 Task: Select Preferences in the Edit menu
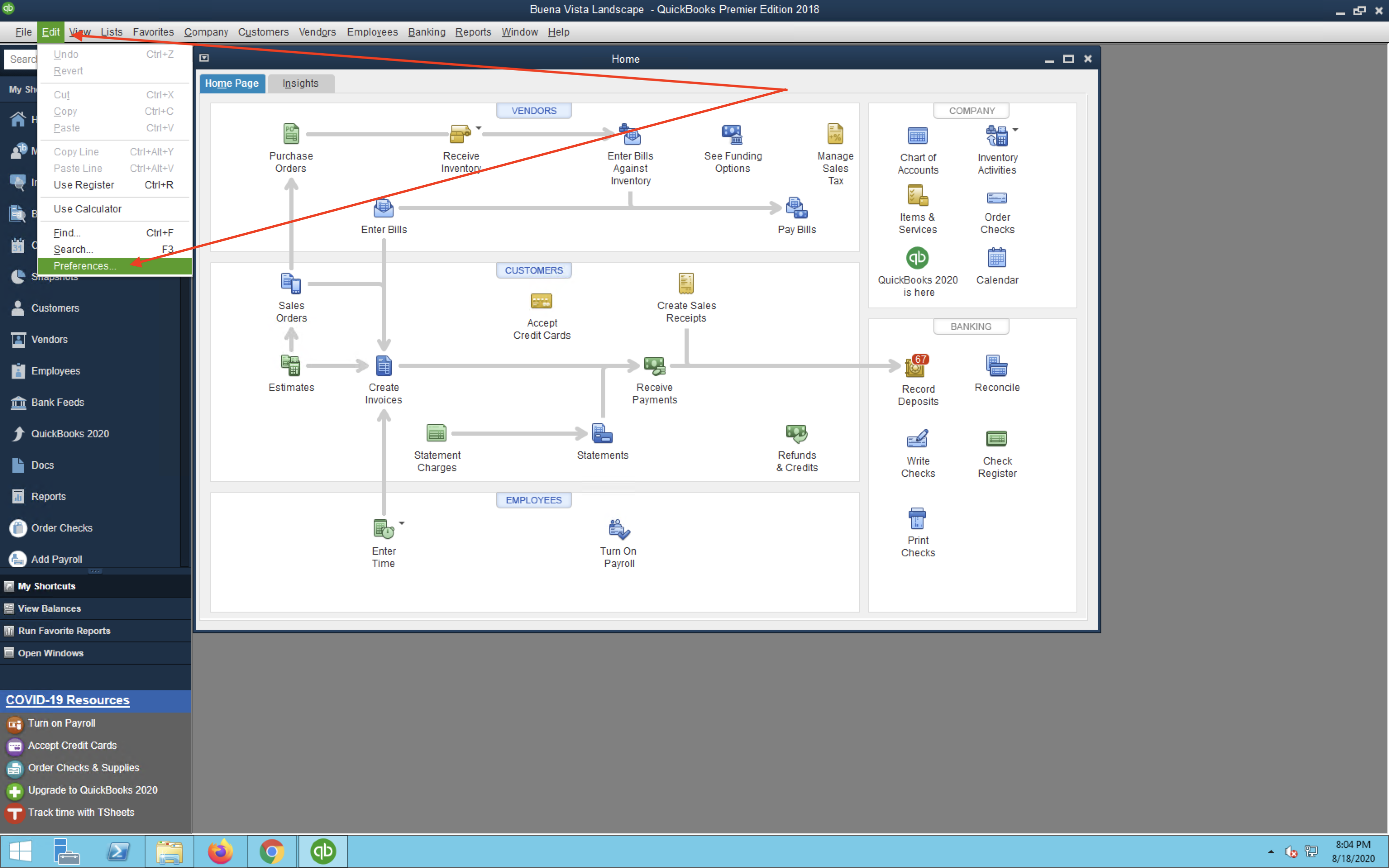click(x=85, y=266)
